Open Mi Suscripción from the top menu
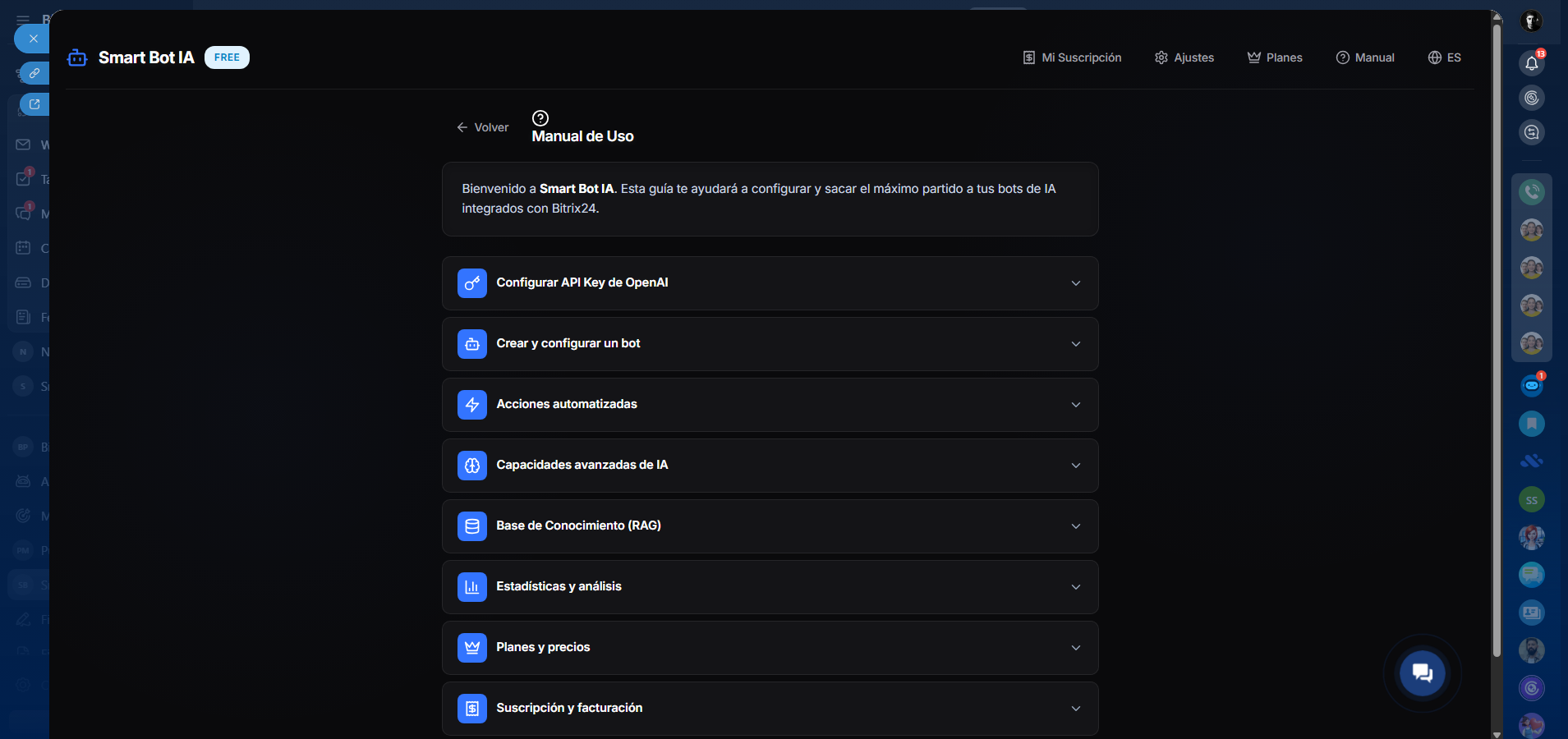The image size is (1568, 739). [1072, 57]
